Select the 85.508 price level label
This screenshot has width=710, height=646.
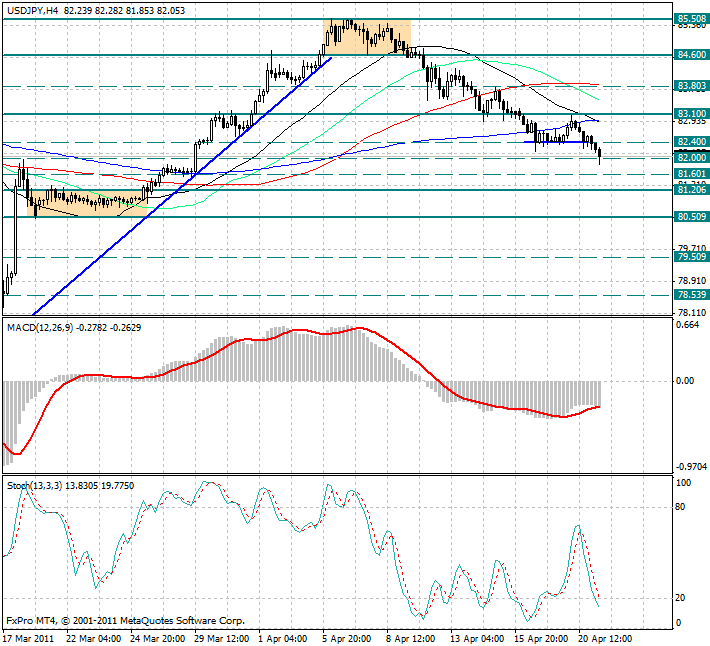point(692,18)
